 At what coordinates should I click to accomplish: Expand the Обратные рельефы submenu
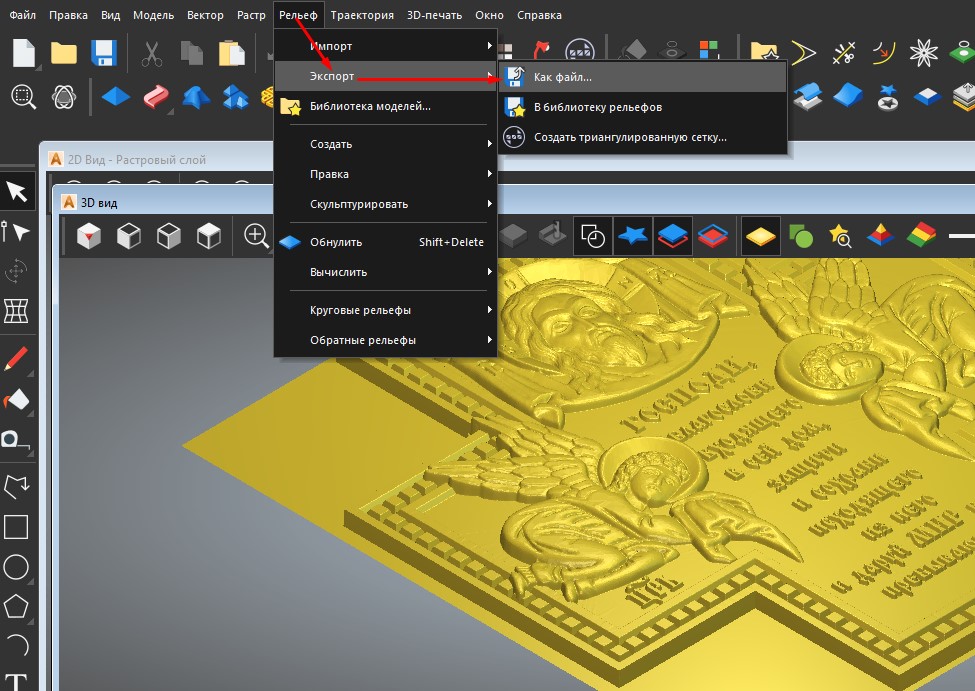(386, 340)
